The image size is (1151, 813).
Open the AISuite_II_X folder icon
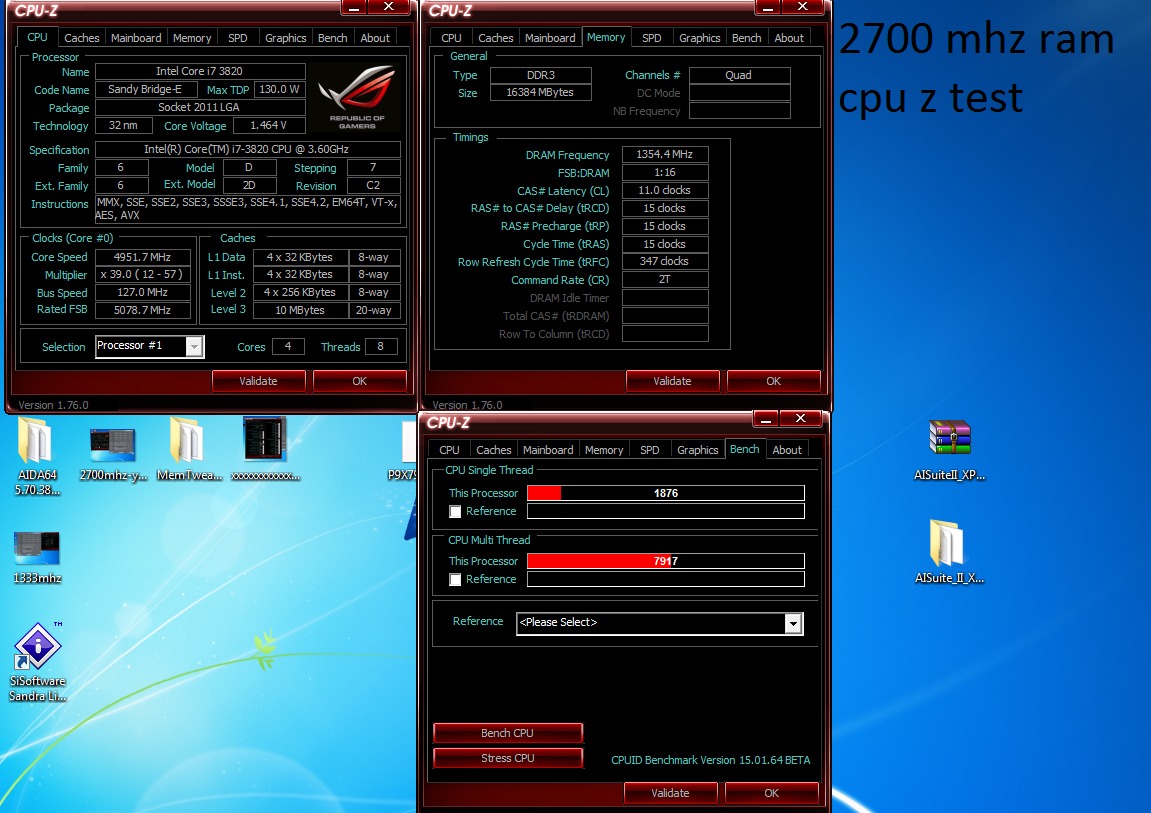click(x=948, y=552)
